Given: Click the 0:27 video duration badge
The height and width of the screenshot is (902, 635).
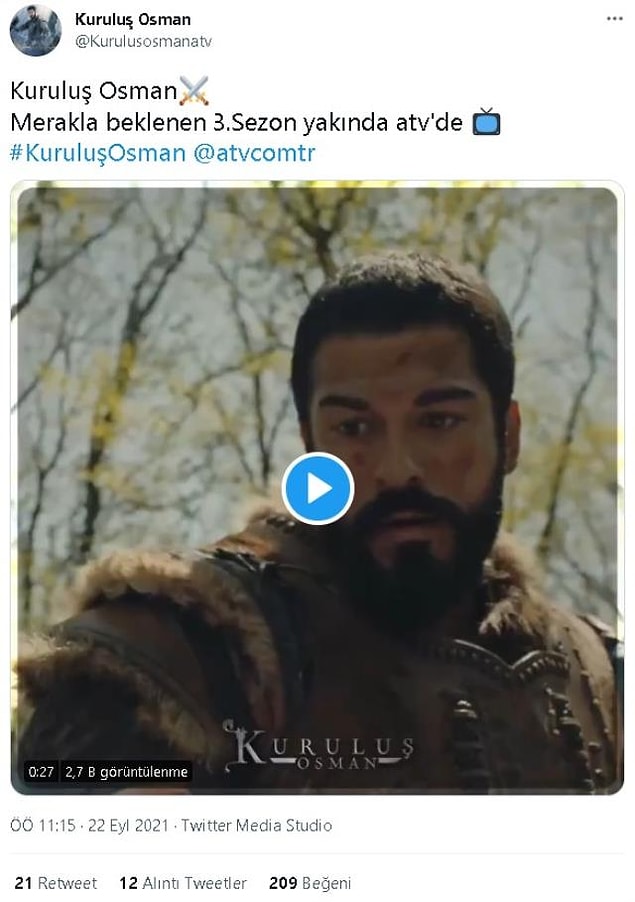Looking at the screenshot, I should (41, 772).
